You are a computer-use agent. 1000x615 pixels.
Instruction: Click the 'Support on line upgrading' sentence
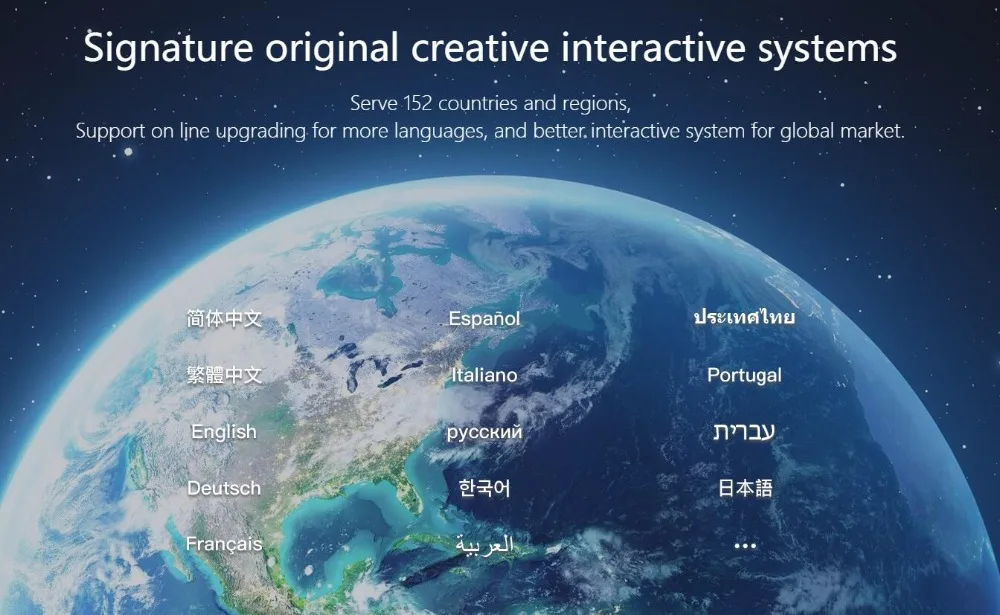(490, 131)
